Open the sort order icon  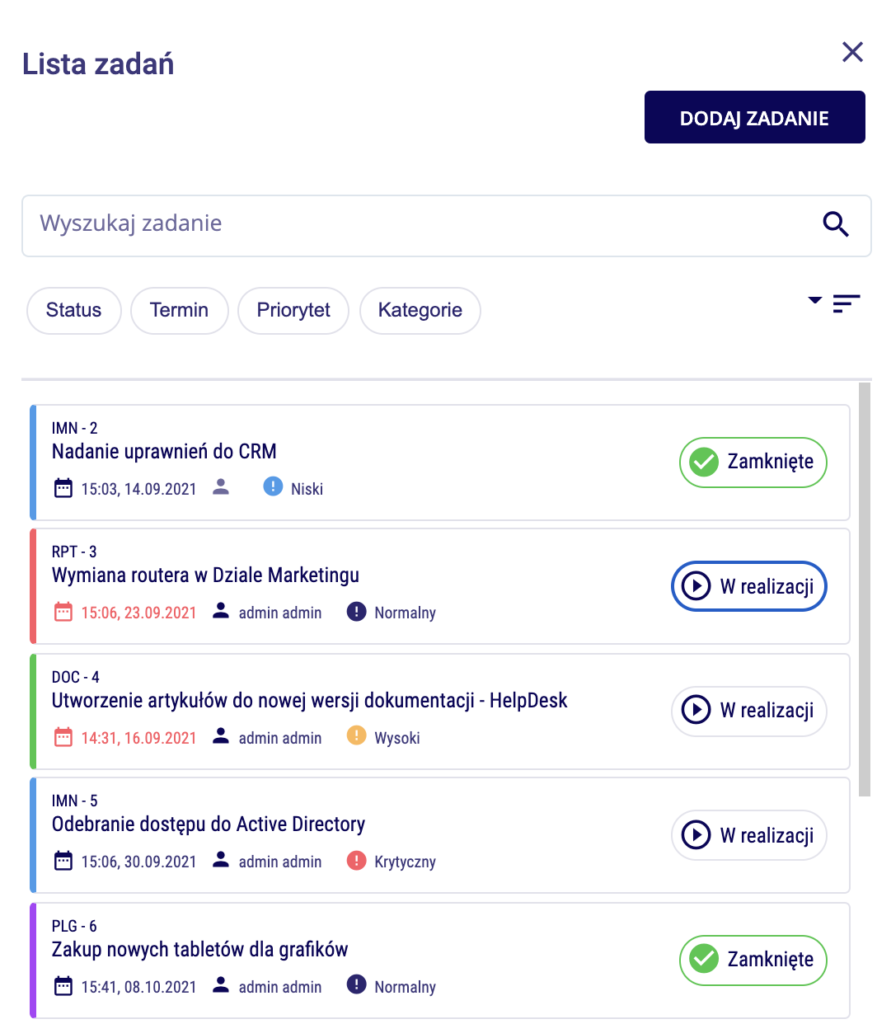tap(846, 304)
